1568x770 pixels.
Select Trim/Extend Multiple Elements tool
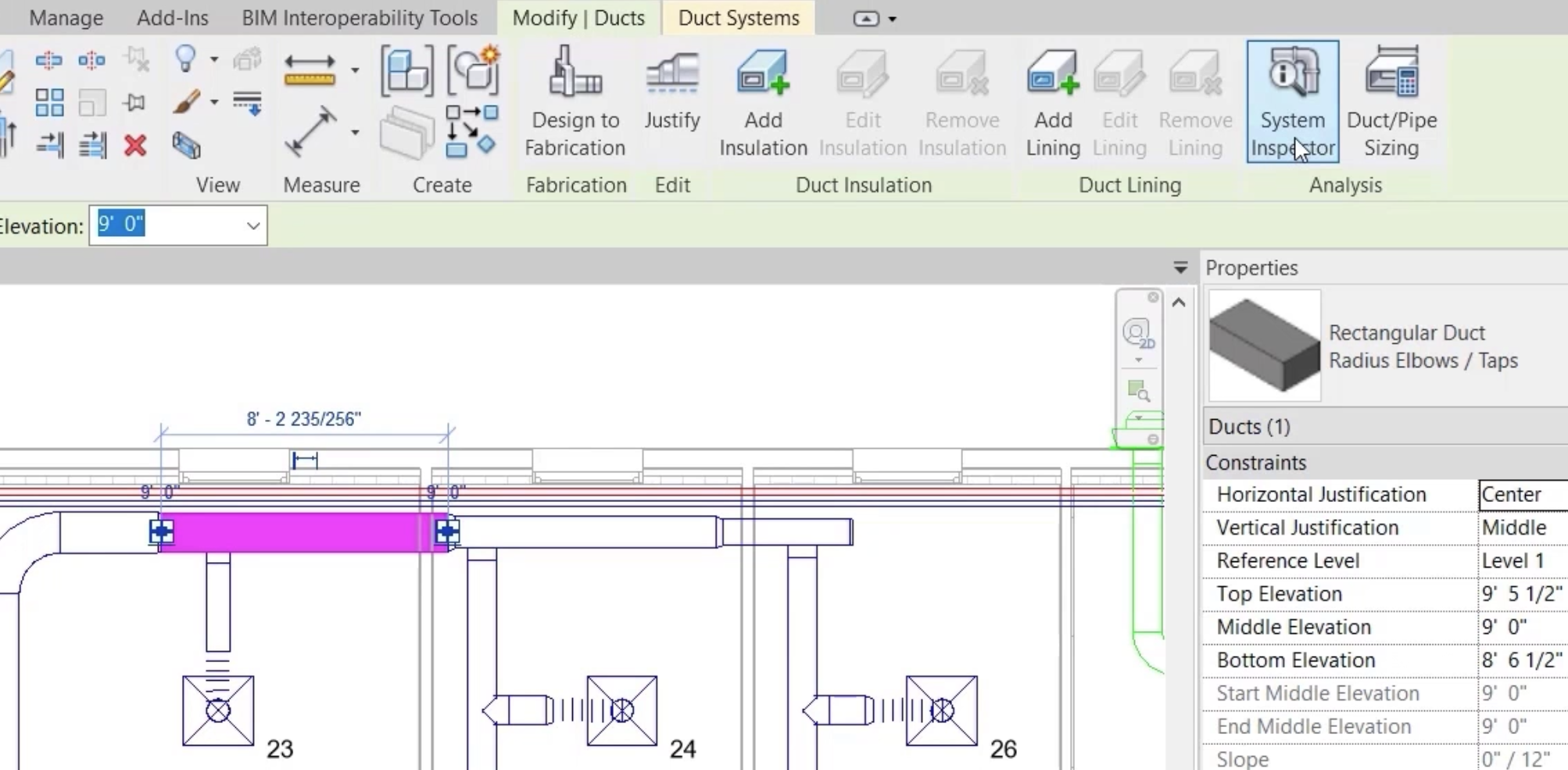pos(92,145)
